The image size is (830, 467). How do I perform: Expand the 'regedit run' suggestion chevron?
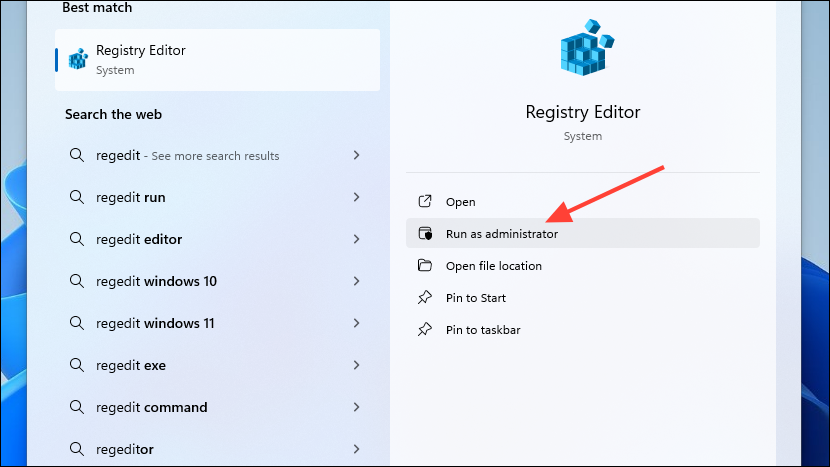pos(356,197)
